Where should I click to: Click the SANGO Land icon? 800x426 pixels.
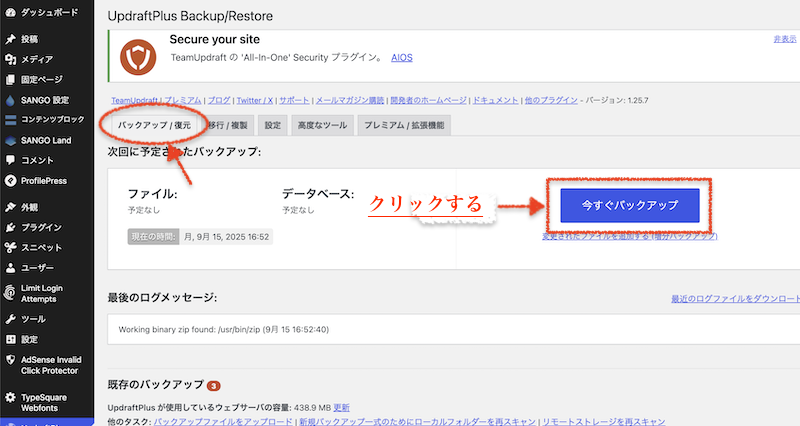(10, 141)
